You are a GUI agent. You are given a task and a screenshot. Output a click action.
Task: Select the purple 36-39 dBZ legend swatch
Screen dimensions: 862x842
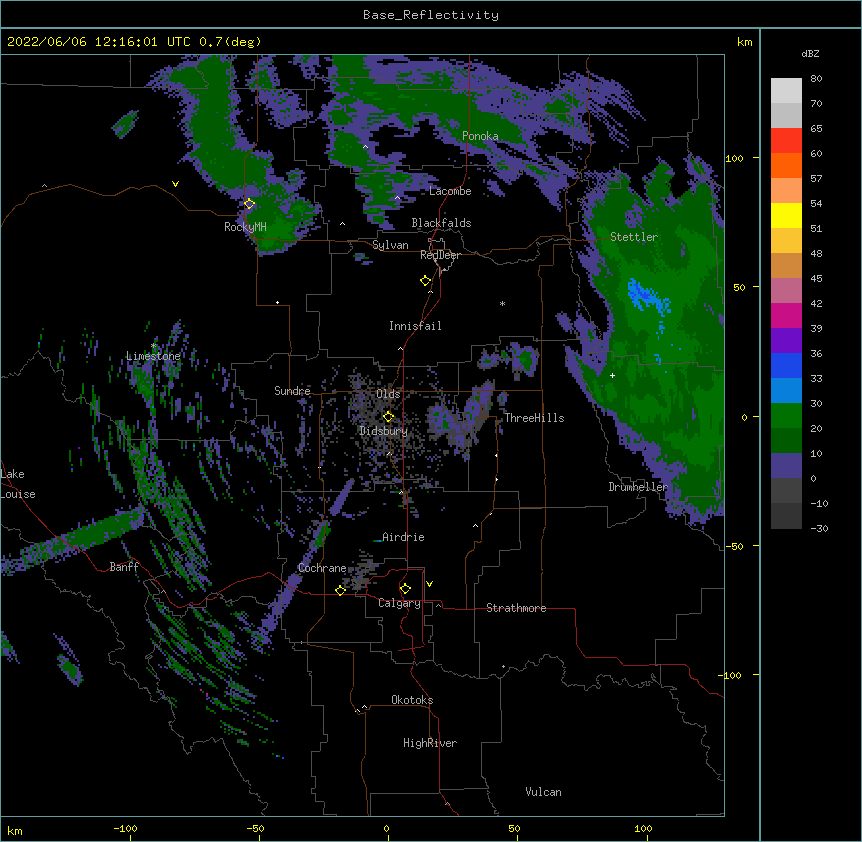click(786, 341)
